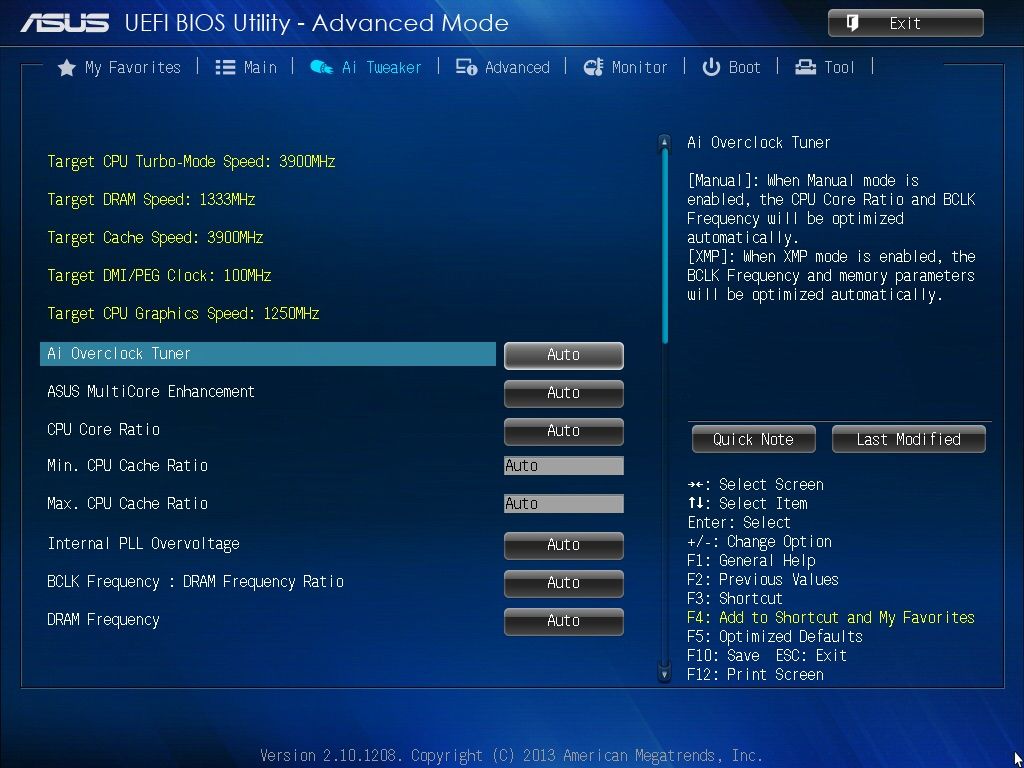This screenshot has height=768, width=1024.
Task: Change the CPU Core Ratio setting
Action: 563,431
